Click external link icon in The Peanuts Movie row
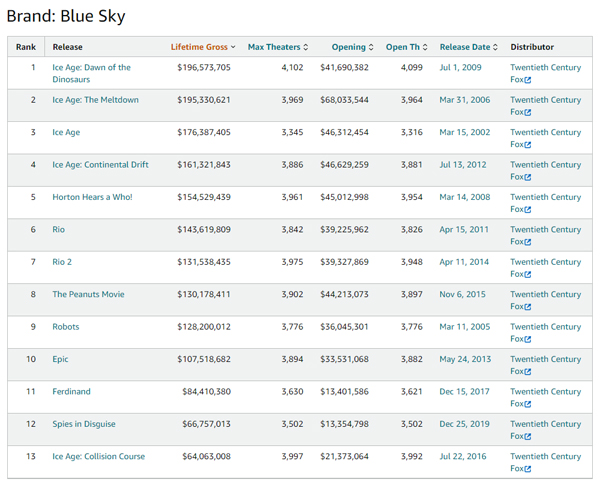The width and height of the screenshot is (600, 488). 528,307
